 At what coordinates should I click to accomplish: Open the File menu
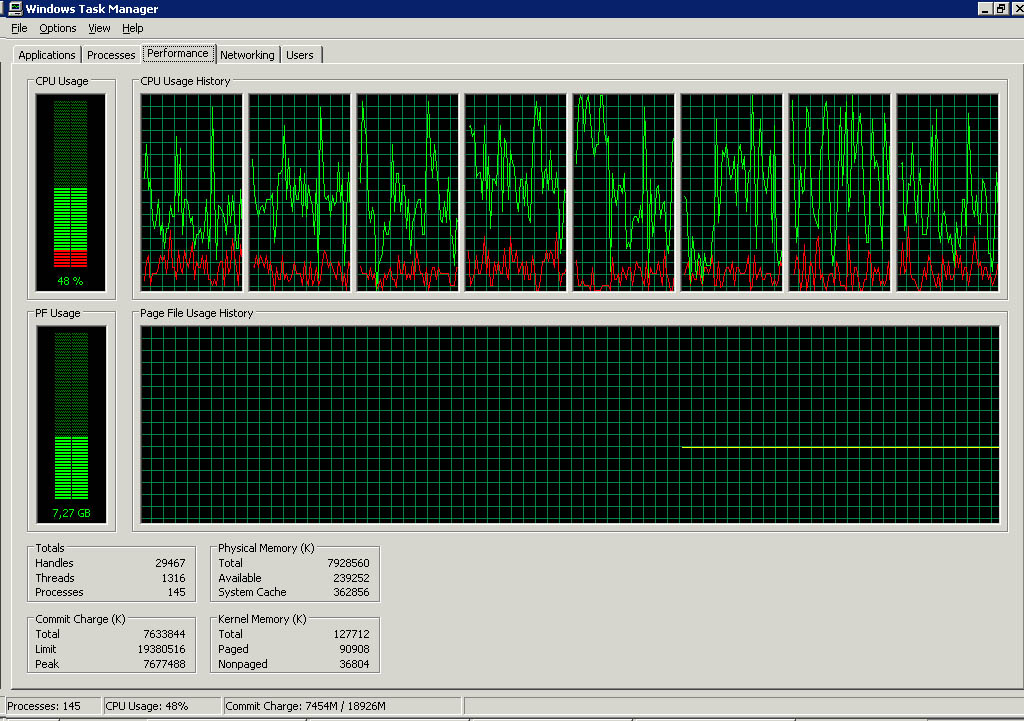tap(19, 28)
